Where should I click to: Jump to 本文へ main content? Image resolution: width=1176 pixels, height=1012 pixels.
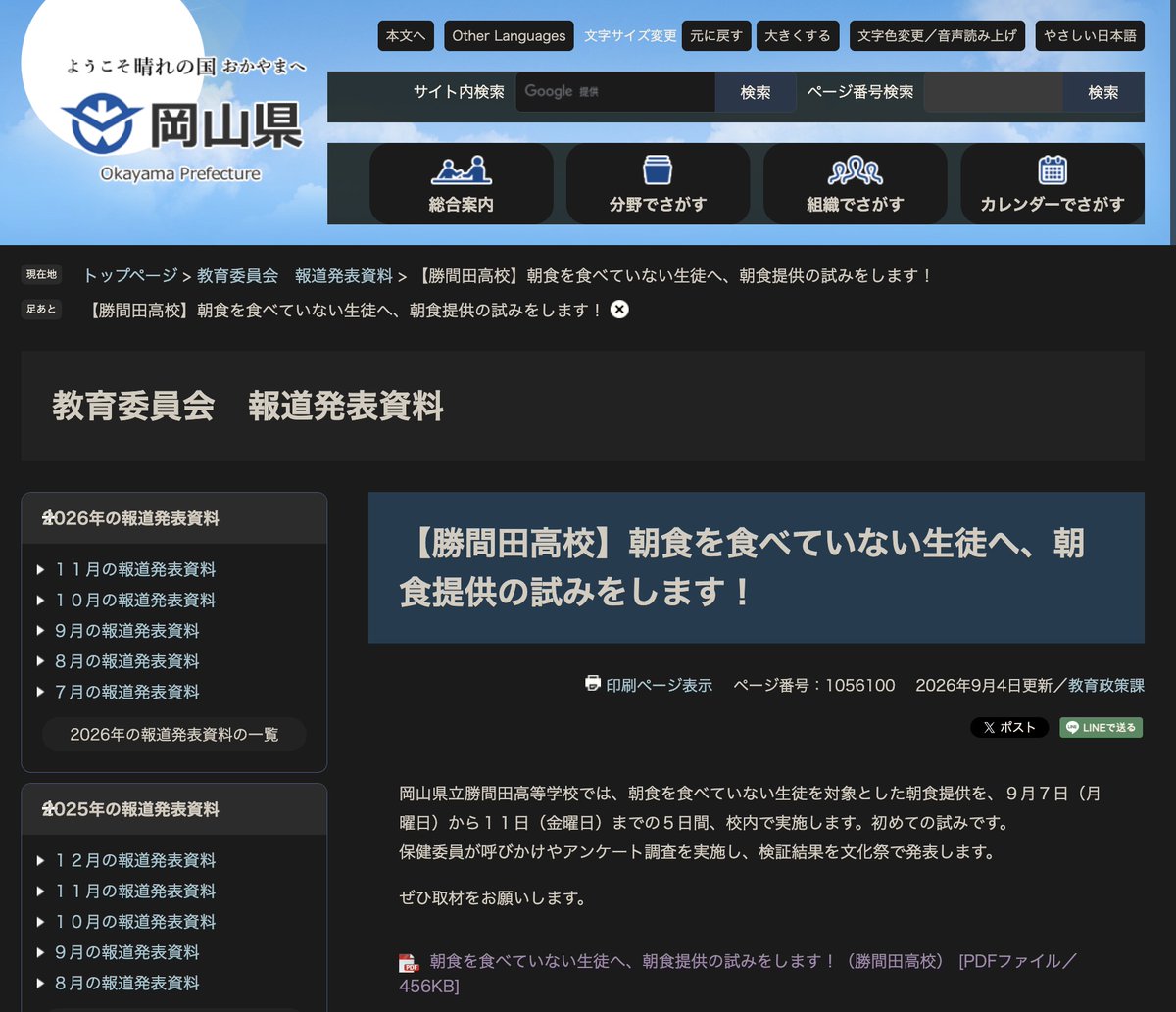coord(406,36)
